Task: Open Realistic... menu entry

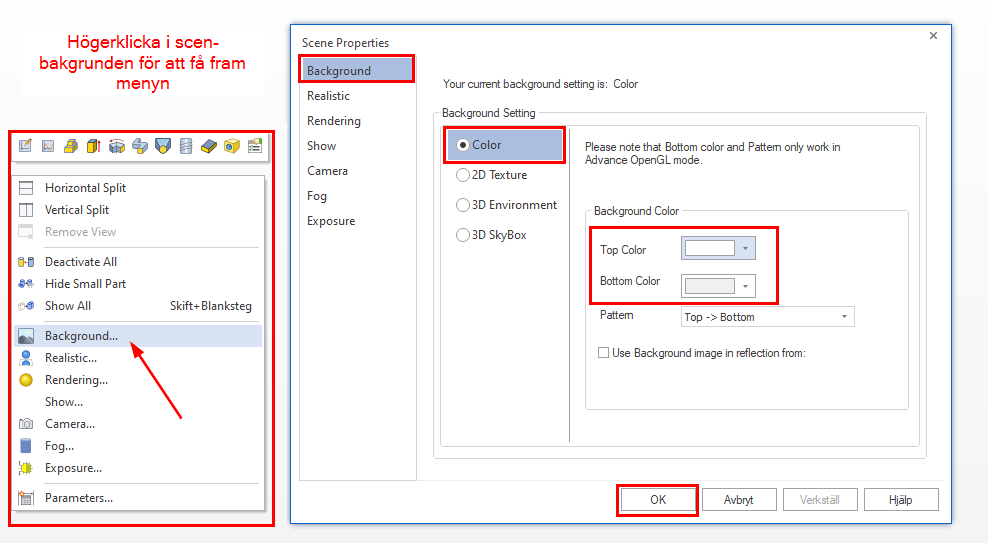Action: (138, 358)
